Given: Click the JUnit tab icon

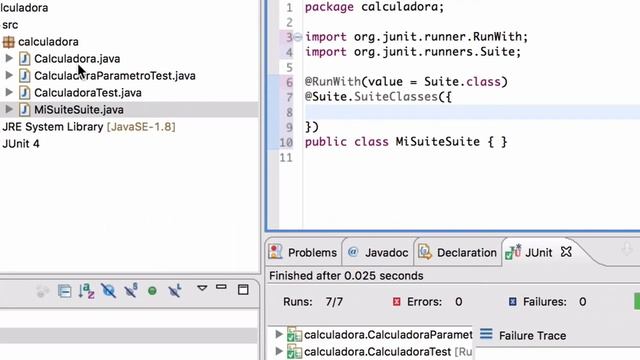Looking at the screenshot, I should (x=513, y=252).
